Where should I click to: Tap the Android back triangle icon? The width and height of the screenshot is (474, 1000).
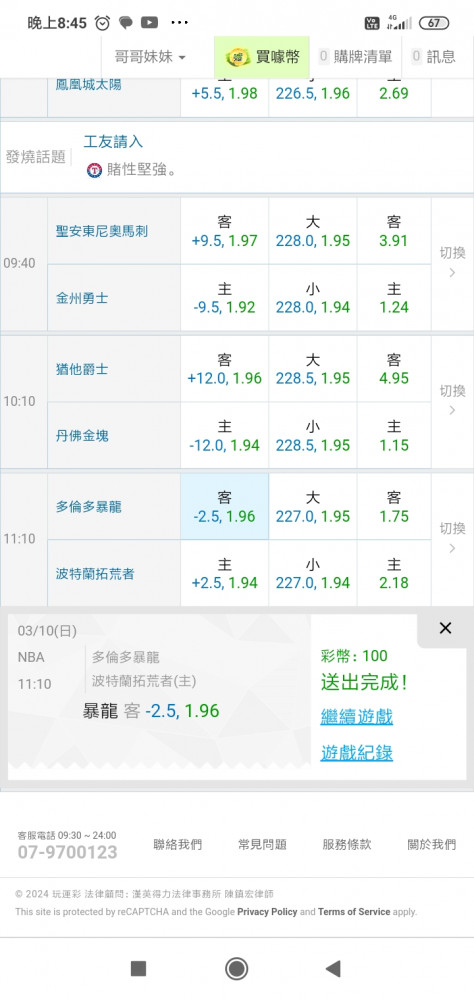(333, 969)
